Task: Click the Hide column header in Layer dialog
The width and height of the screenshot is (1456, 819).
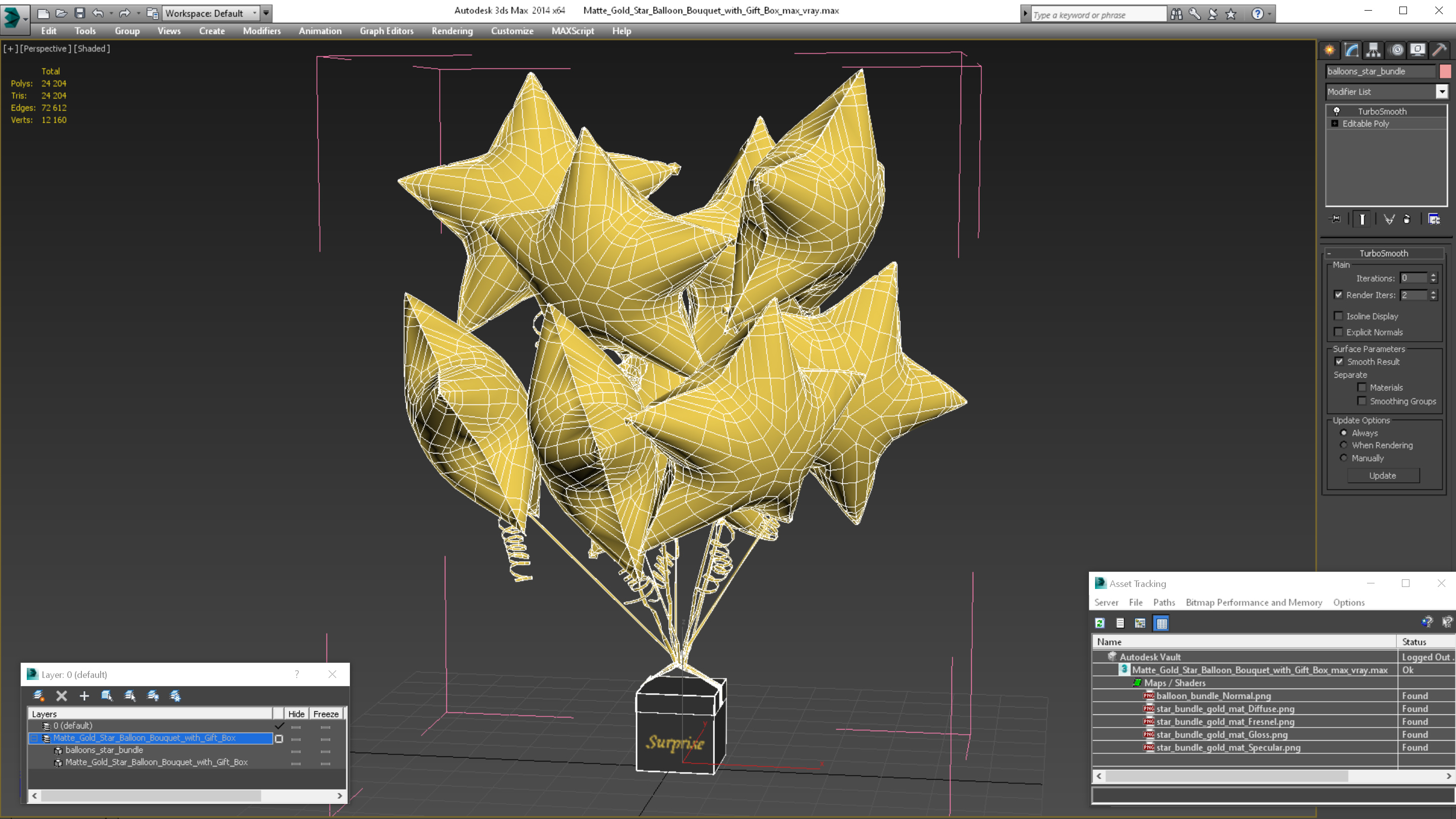Action: click(x=296, y=714)
